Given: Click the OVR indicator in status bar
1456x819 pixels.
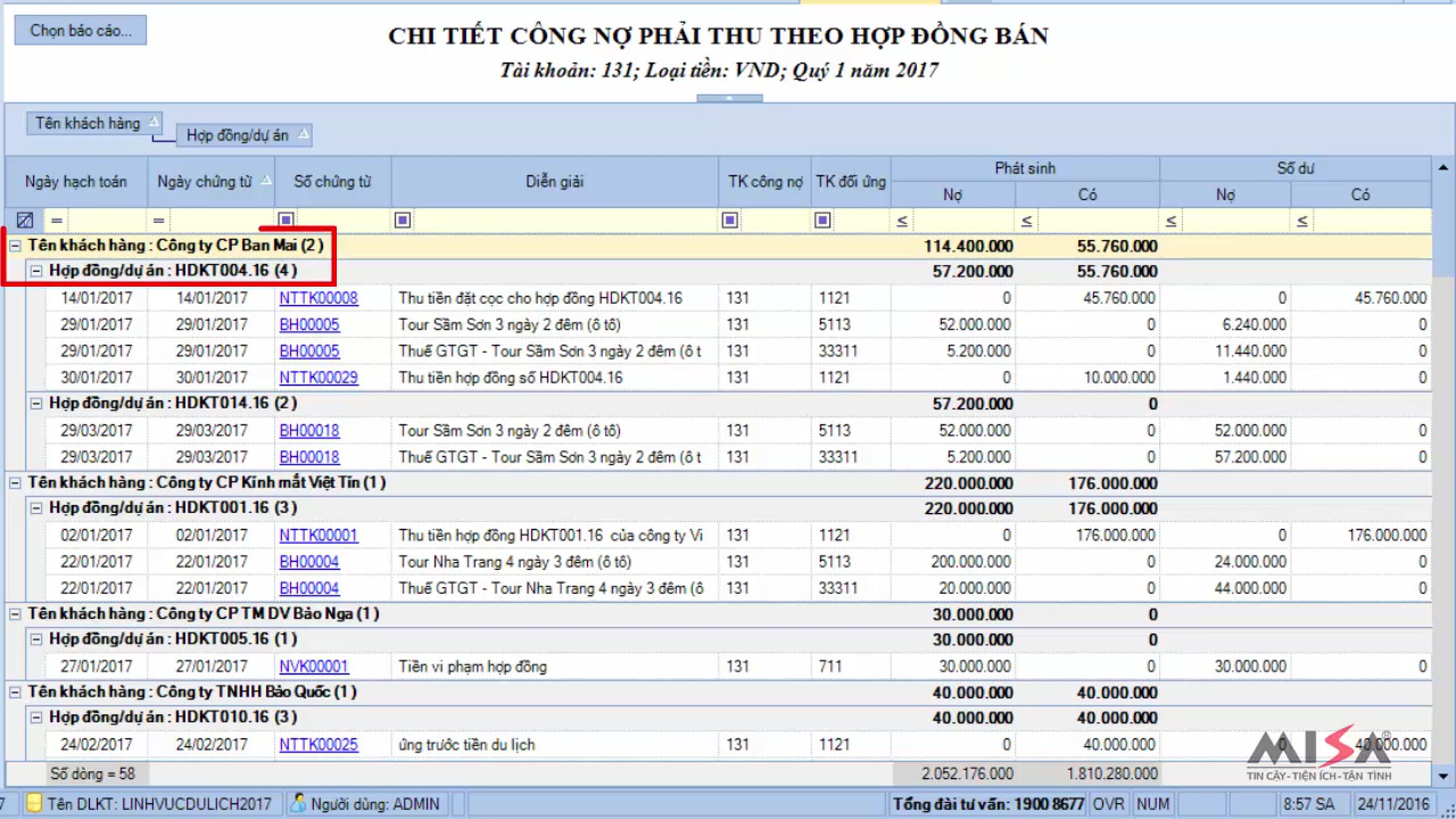Looking at the screenshot, I should pos(1108,804).
